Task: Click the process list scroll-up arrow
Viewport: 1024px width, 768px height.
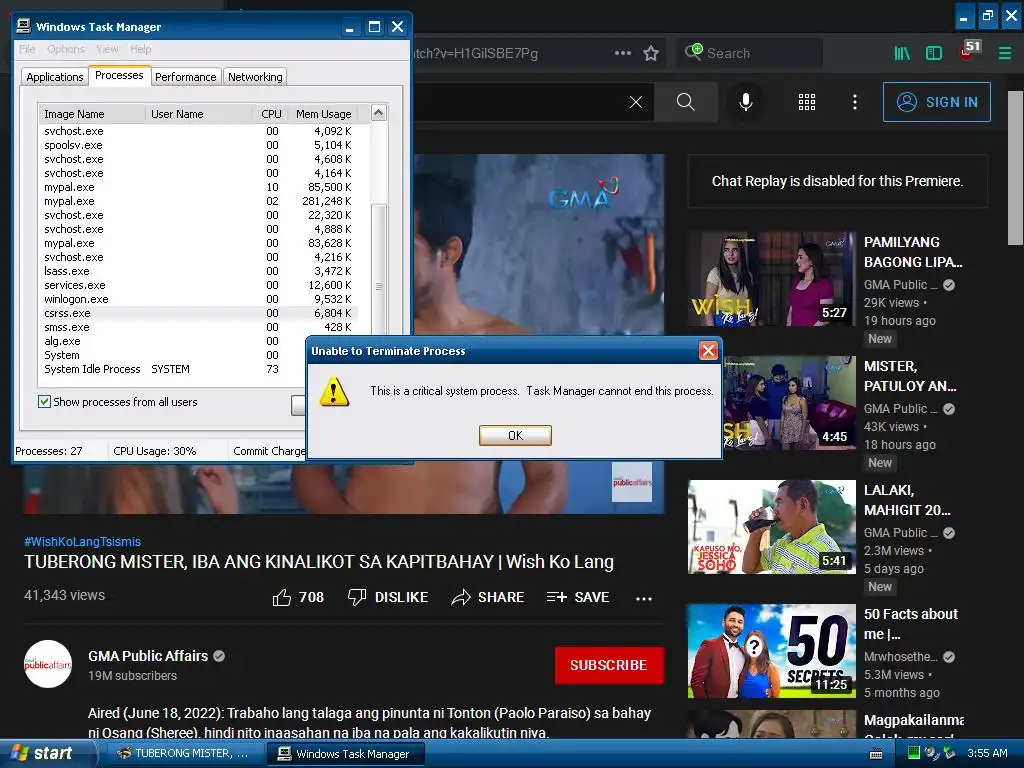Action: (379, 113)
